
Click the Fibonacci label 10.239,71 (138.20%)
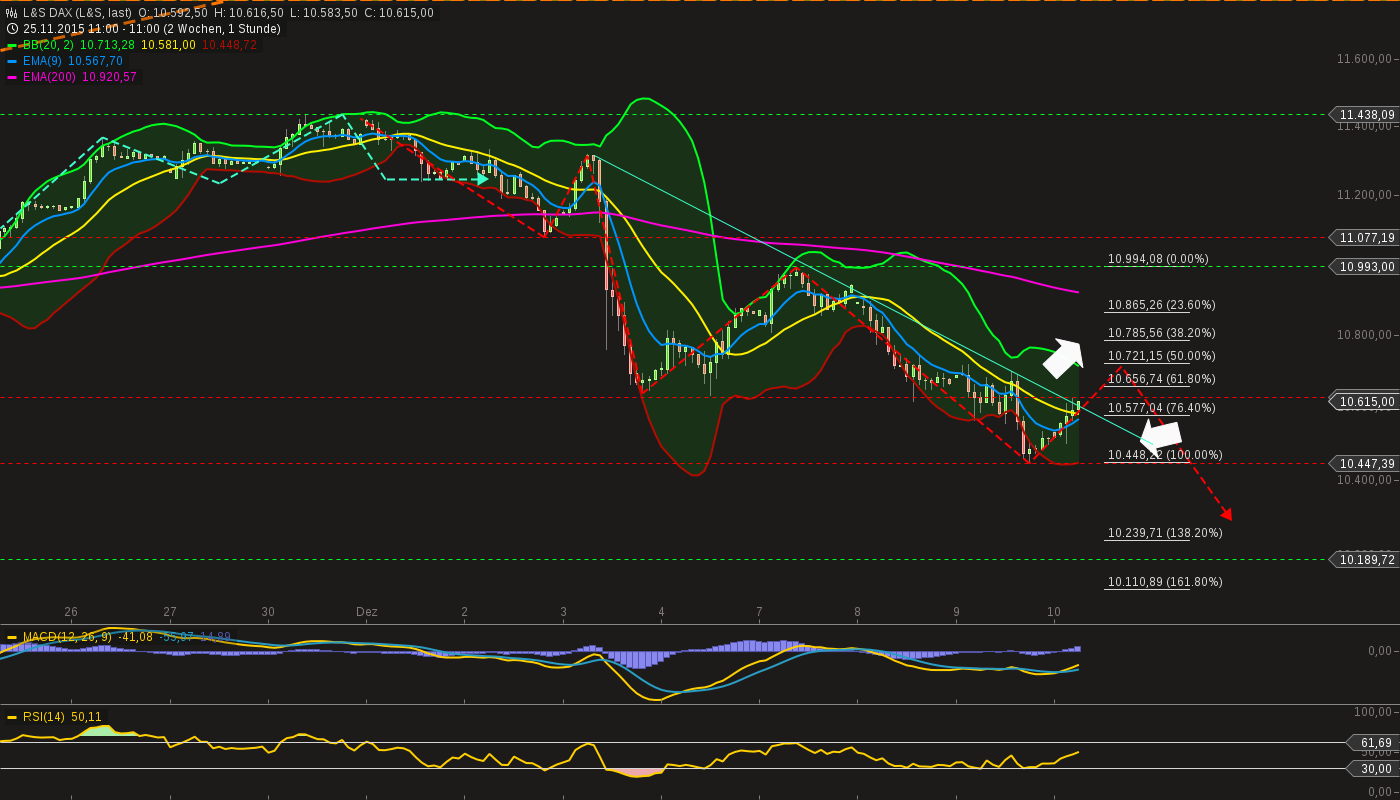click(1165, 533)
